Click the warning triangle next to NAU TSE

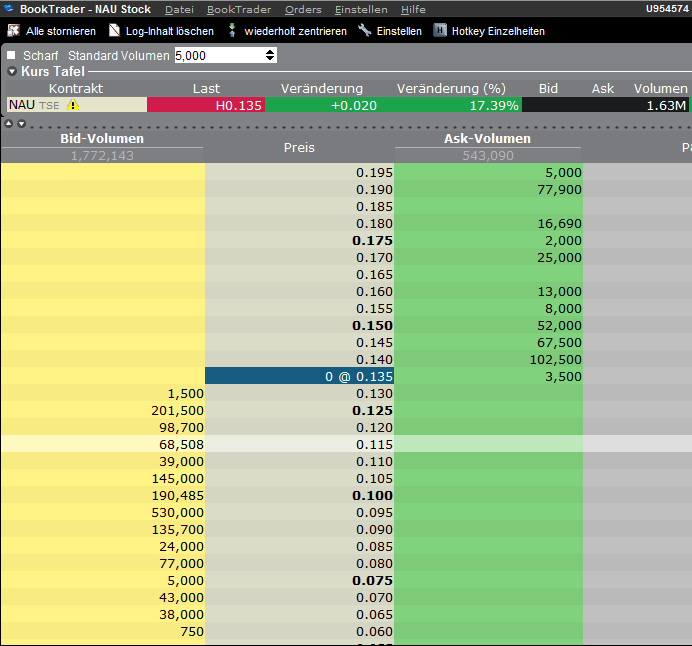73,105
